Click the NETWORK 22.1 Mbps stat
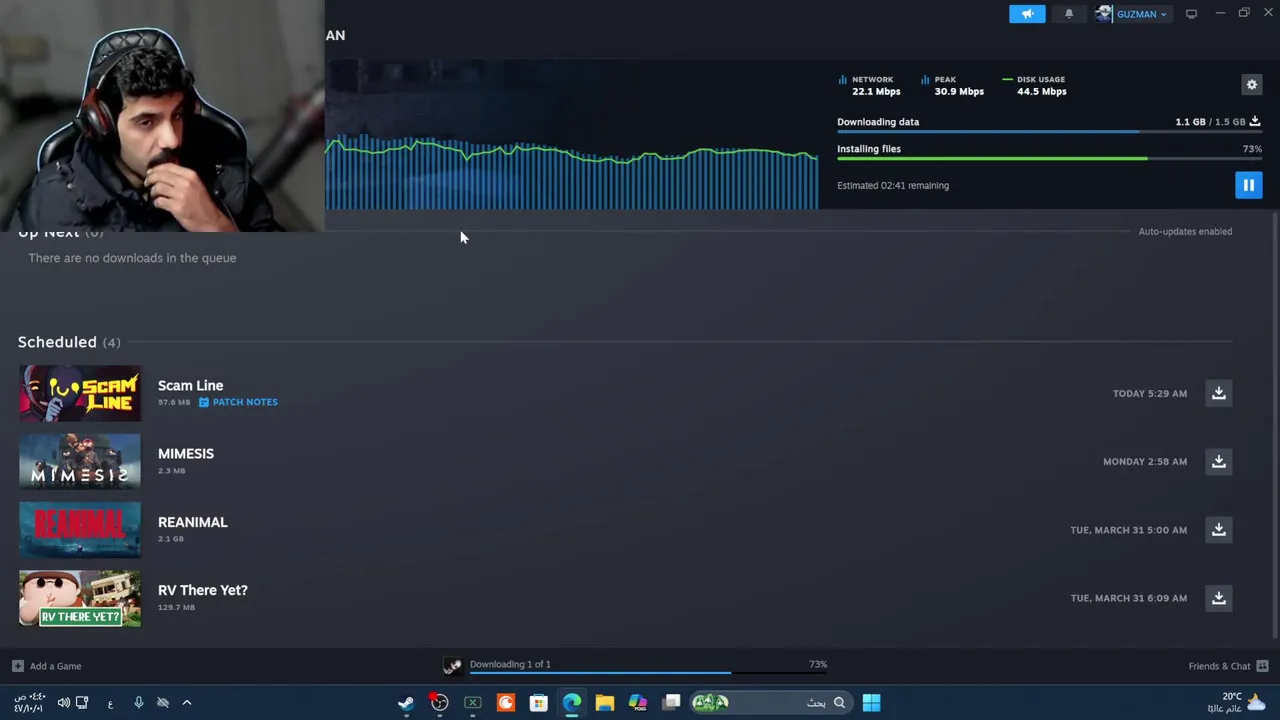The height and width of the screenshot is (720, 1280). point(869,85)
